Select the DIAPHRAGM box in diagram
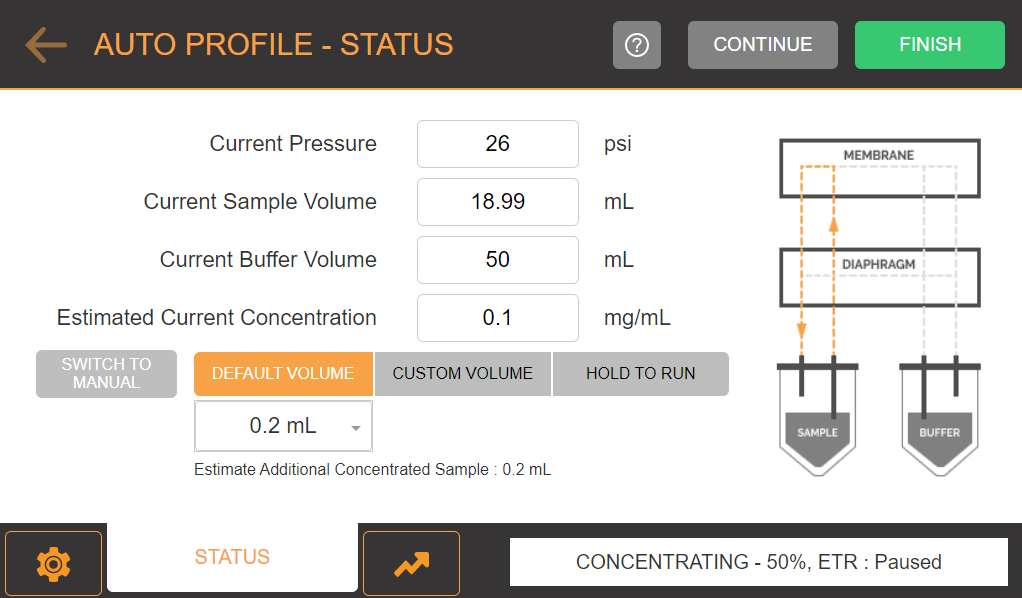This screenshot has height=598, width=1022. [x=880, y=277]
